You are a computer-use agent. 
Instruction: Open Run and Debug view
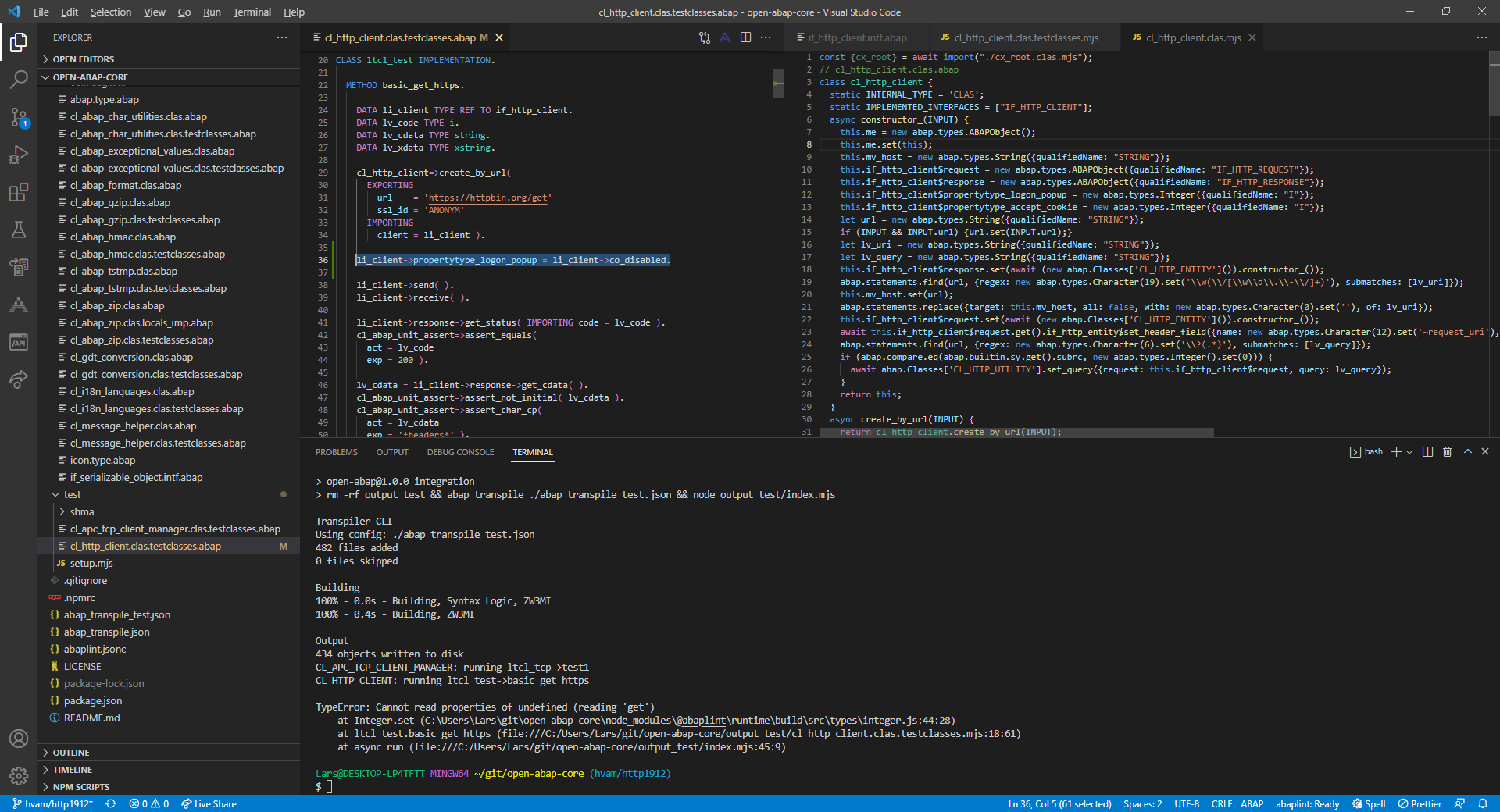(19, 155)
